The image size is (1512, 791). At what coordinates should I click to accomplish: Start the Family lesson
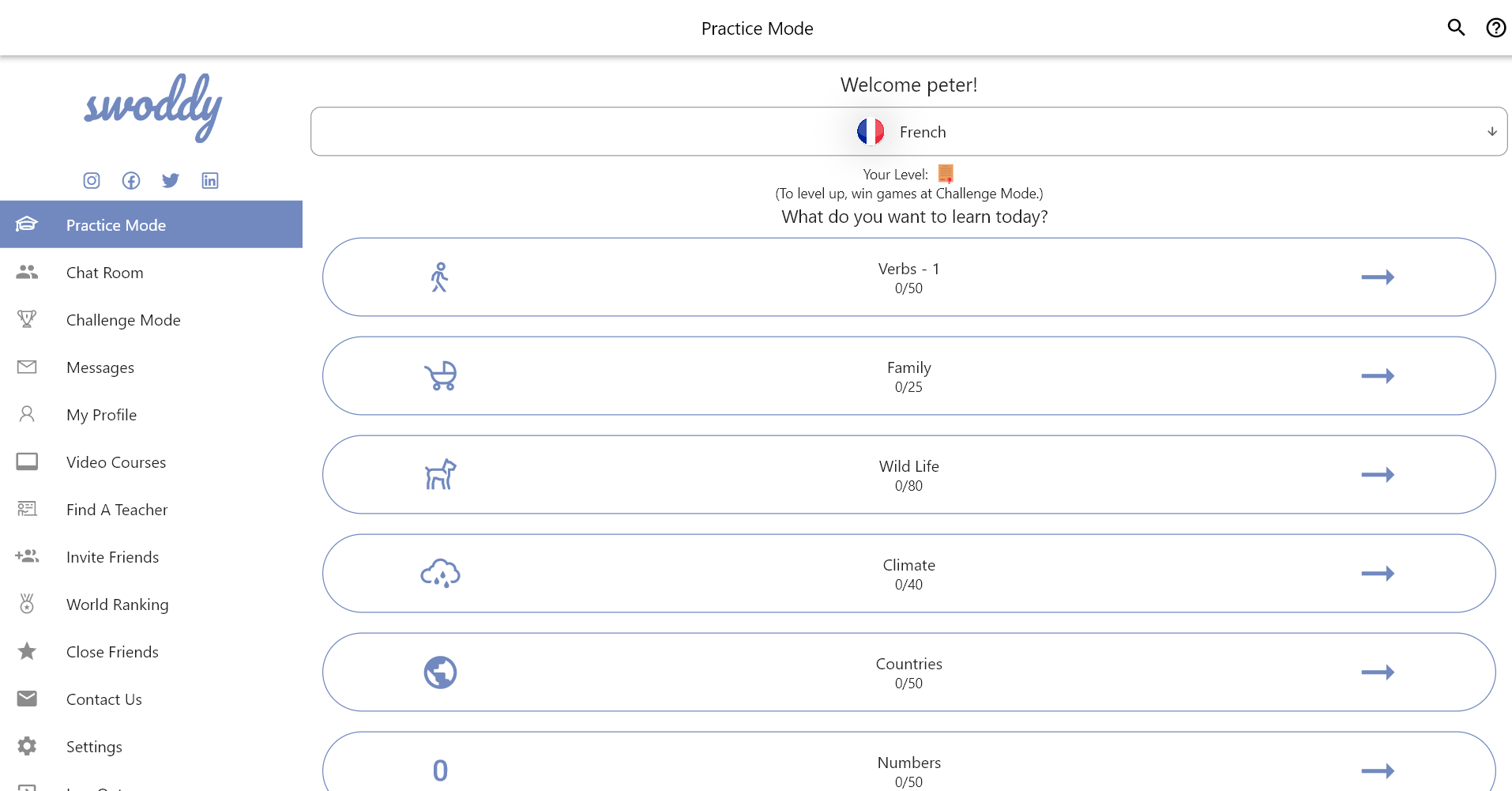click(908, 376)
